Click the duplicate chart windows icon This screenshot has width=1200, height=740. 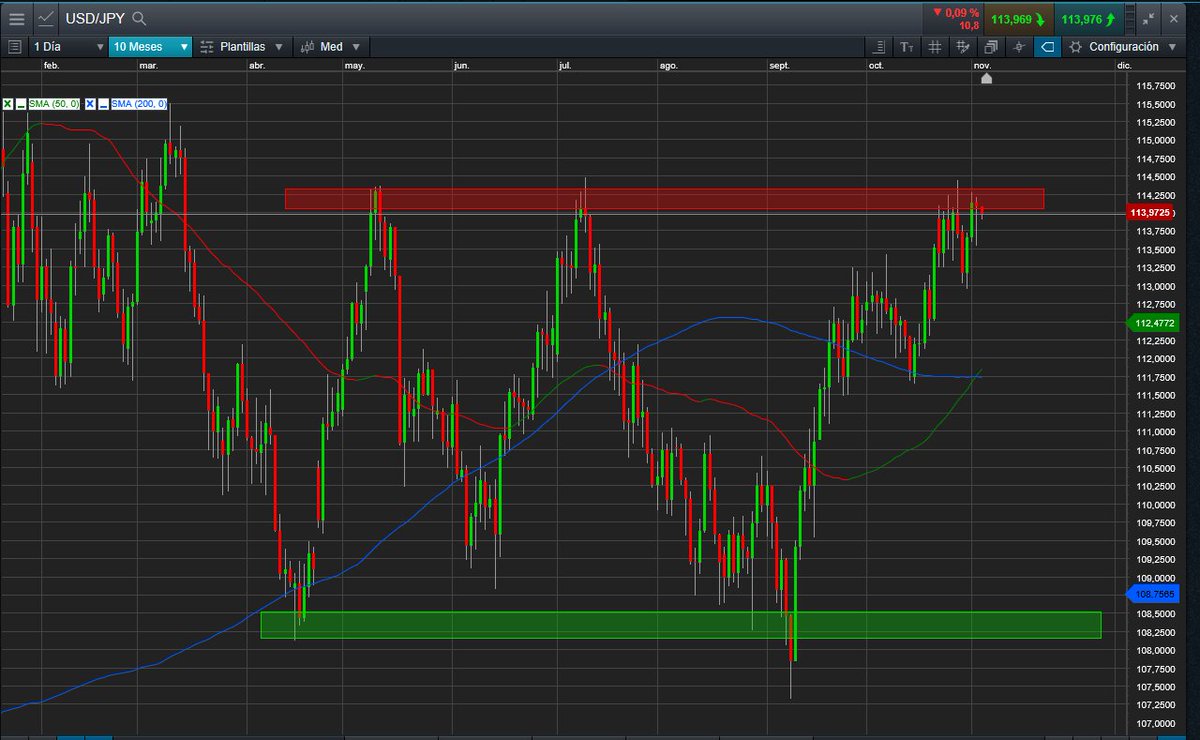pyautogui.click(x=991, y=46)
